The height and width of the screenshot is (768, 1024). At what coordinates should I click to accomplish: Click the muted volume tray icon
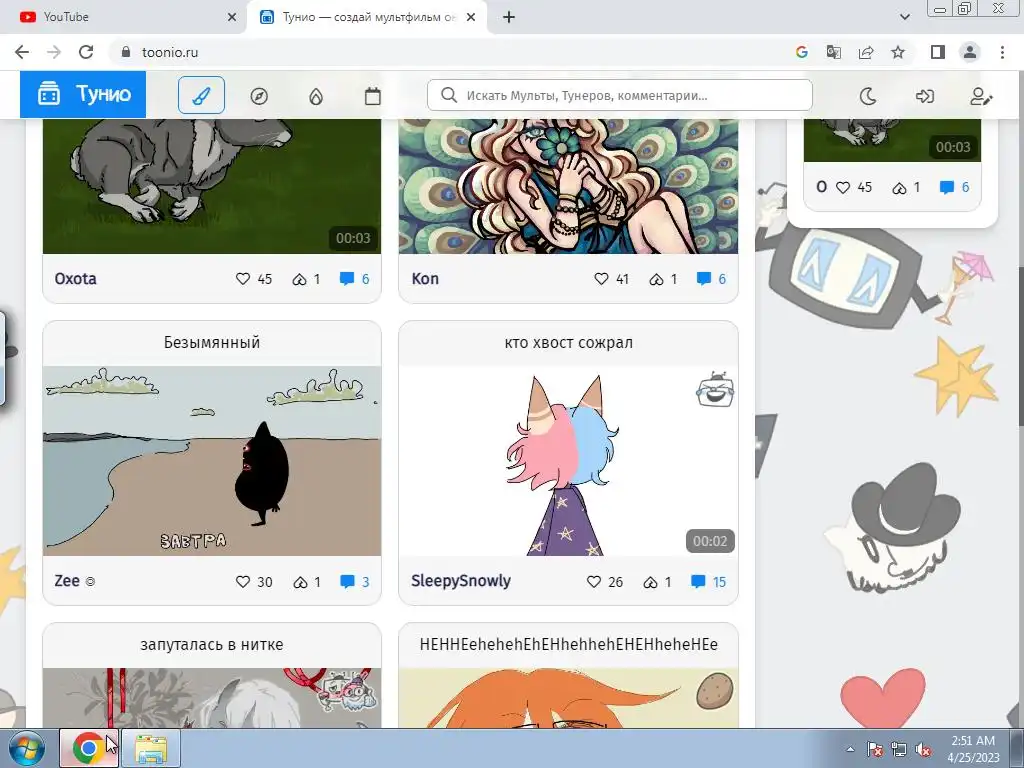pyautogui.click(x=923, y=750)
